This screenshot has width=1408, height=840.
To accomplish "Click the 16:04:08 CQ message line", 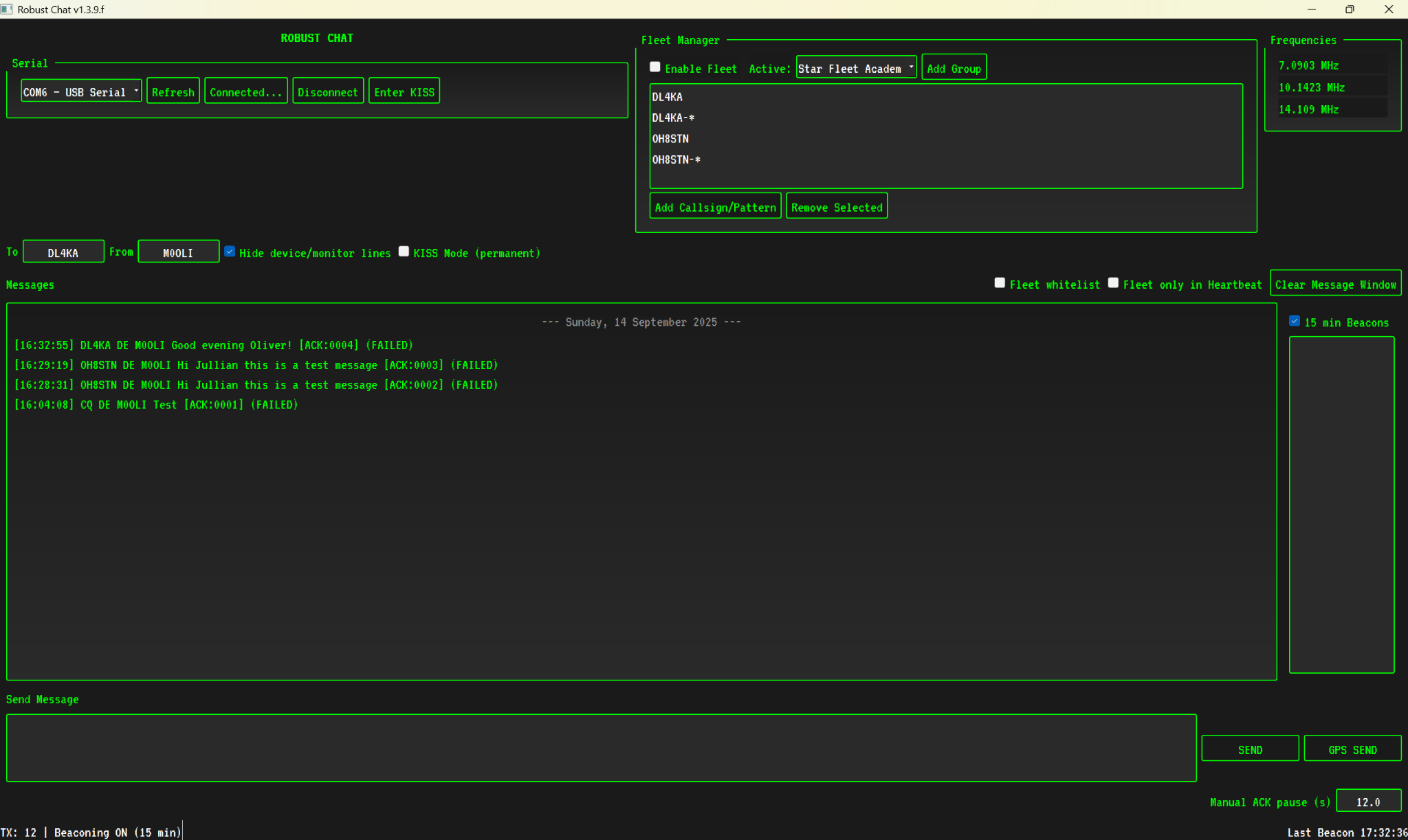I will click(156, 405).
